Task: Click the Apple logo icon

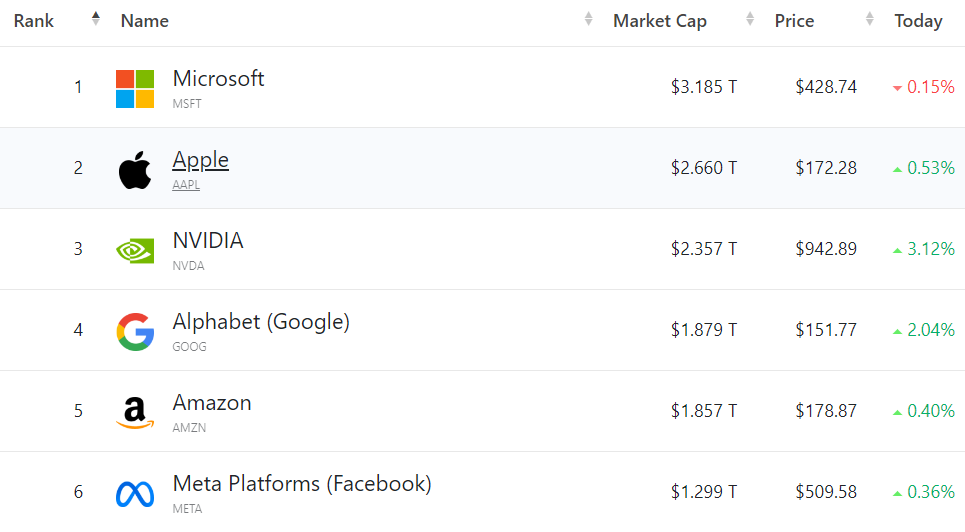Action: coord(135,170)
